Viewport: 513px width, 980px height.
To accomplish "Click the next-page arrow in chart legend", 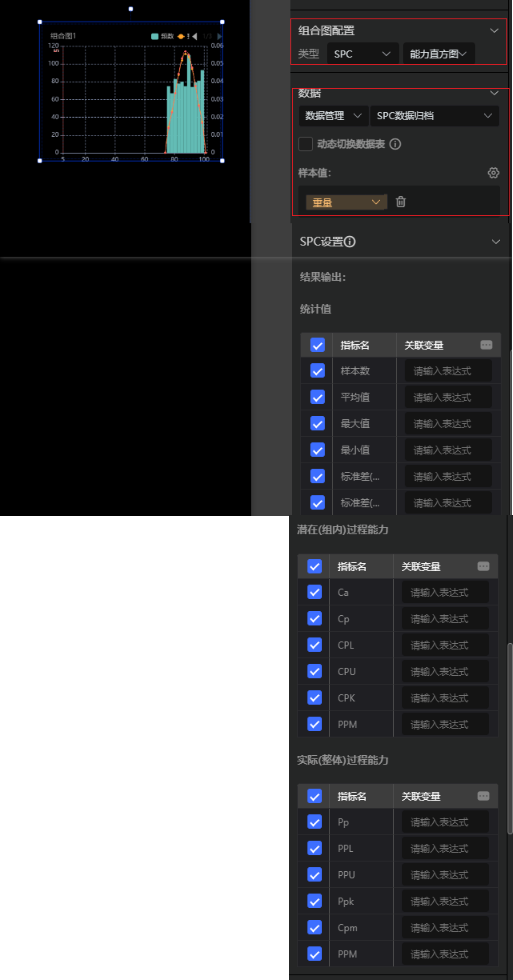I will 219,37.
